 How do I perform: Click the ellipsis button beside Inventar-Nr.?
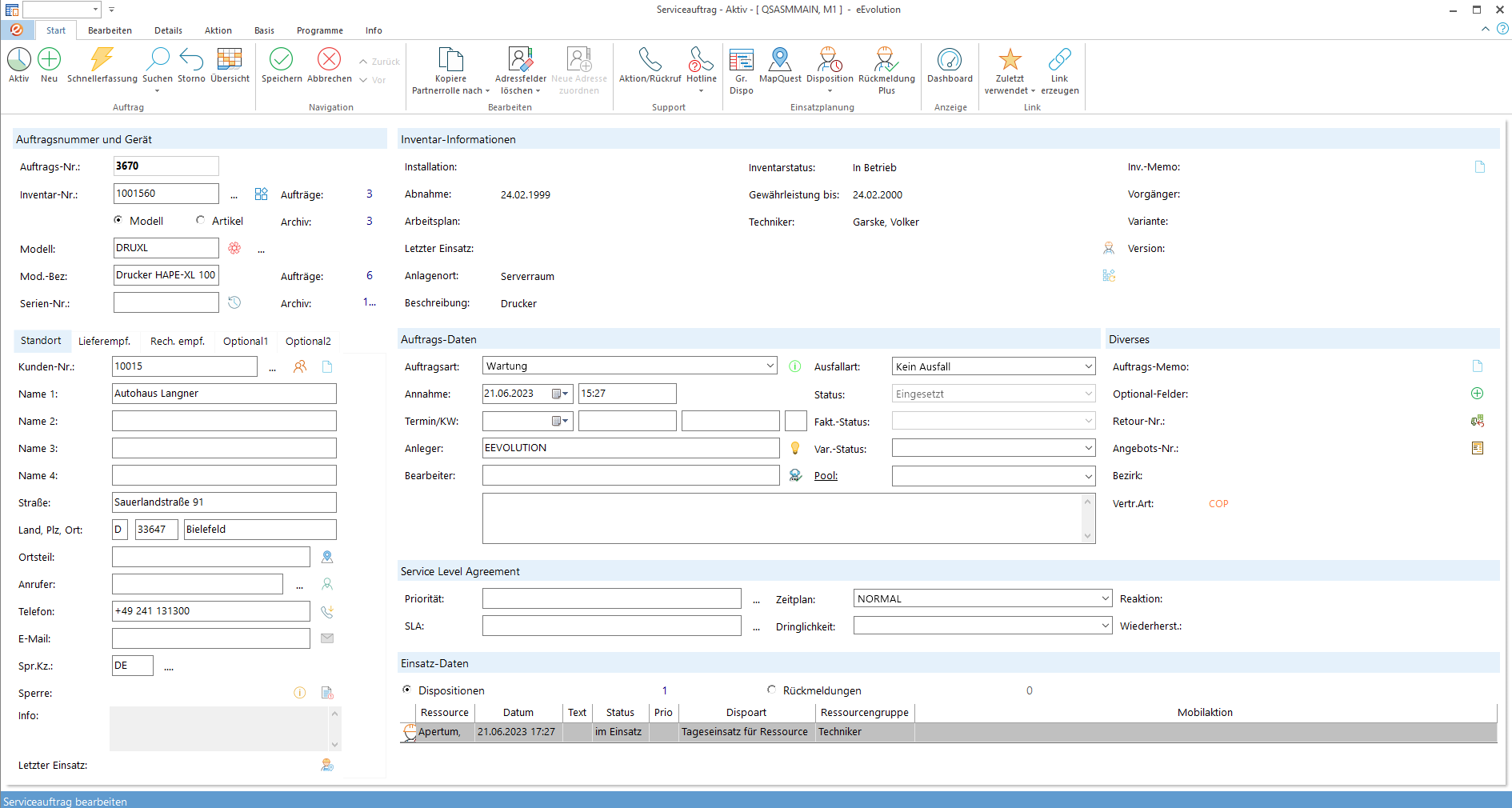tap(234, 195)
